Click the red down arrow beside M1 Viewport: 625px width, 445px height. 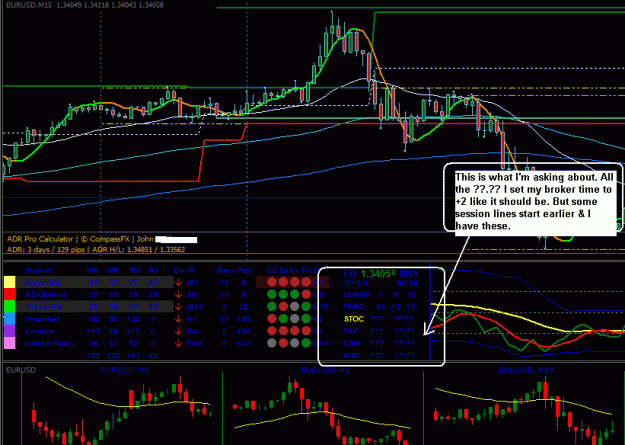(x=178, y=283)
